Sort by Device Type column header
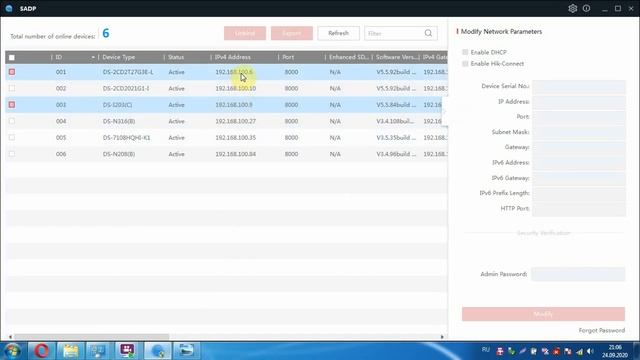640x360 pixels. tap(118, 57)
